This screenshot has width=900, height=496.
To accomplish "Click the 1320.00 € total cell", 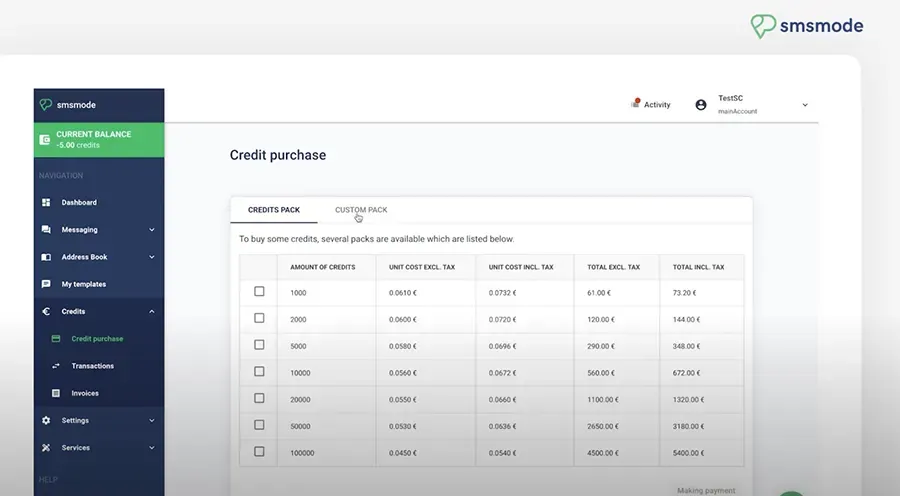I will coord(689,400).
